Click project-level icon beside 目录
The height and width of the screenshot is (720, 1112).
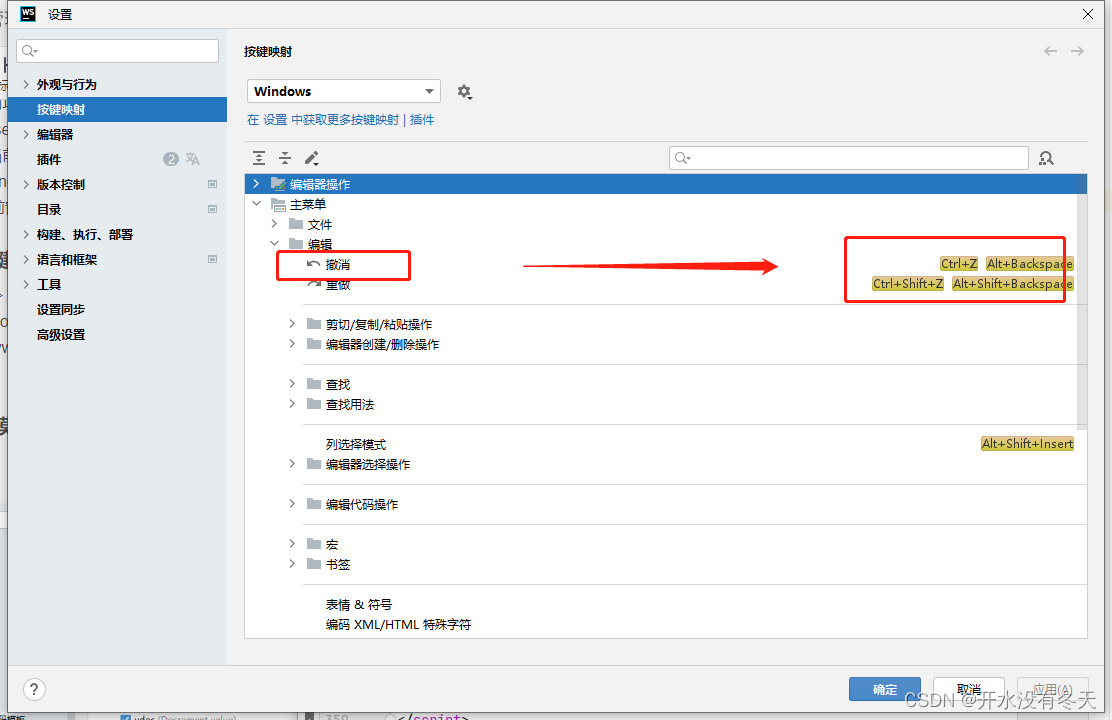pyautogui.click(x=212, y=209)
